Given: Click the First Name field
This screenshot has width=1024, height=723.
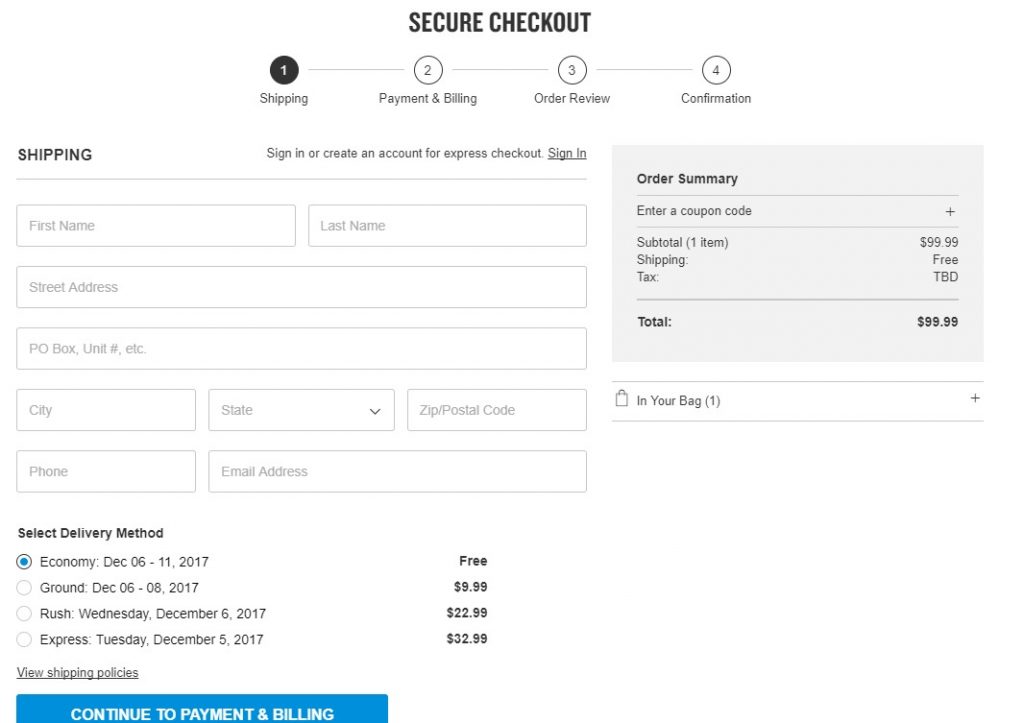Looking at the screenshot, I should pyautogui.click(x=155, y=225).
